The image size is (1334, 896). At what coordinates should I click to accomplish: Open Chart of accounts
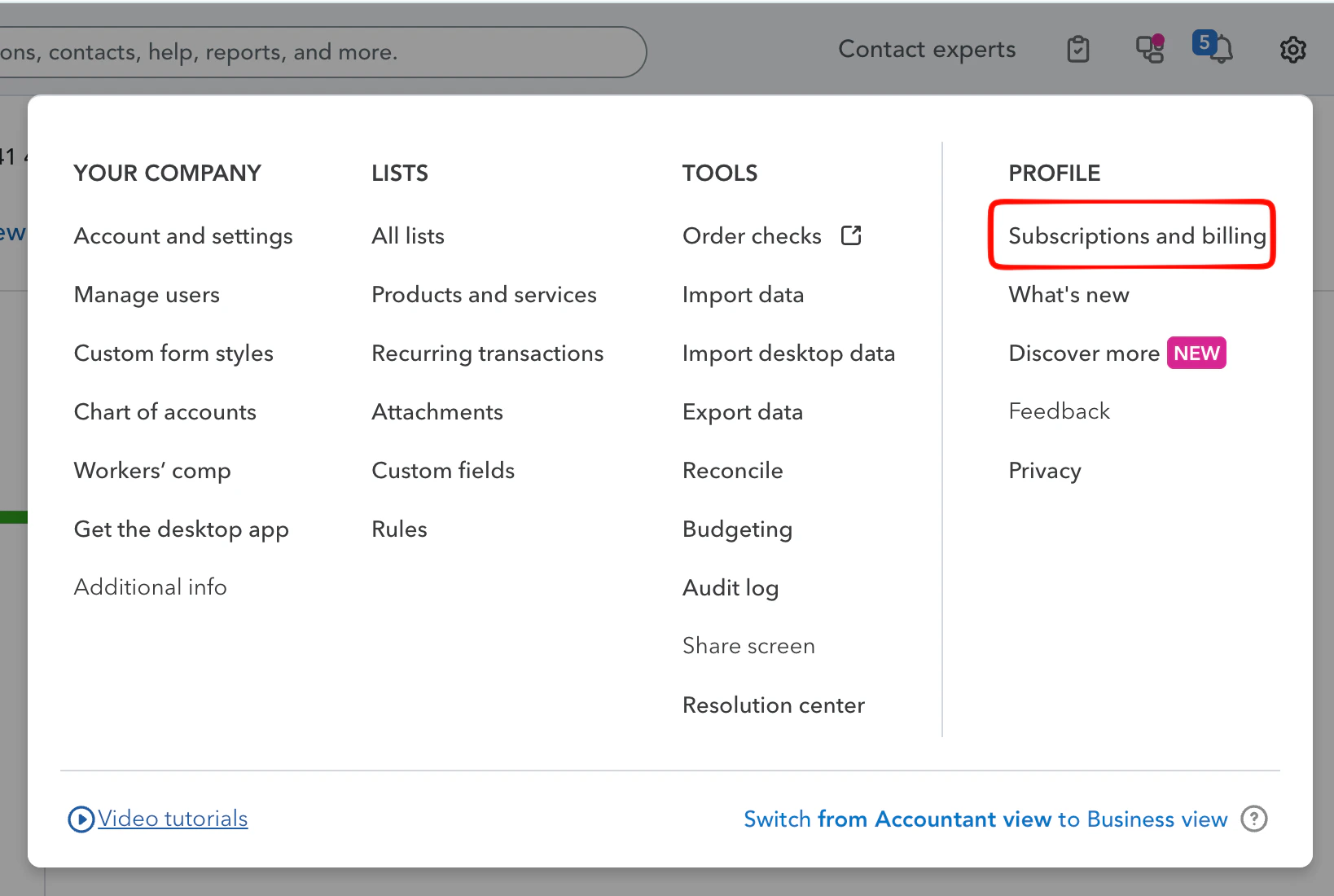point(165,412)
